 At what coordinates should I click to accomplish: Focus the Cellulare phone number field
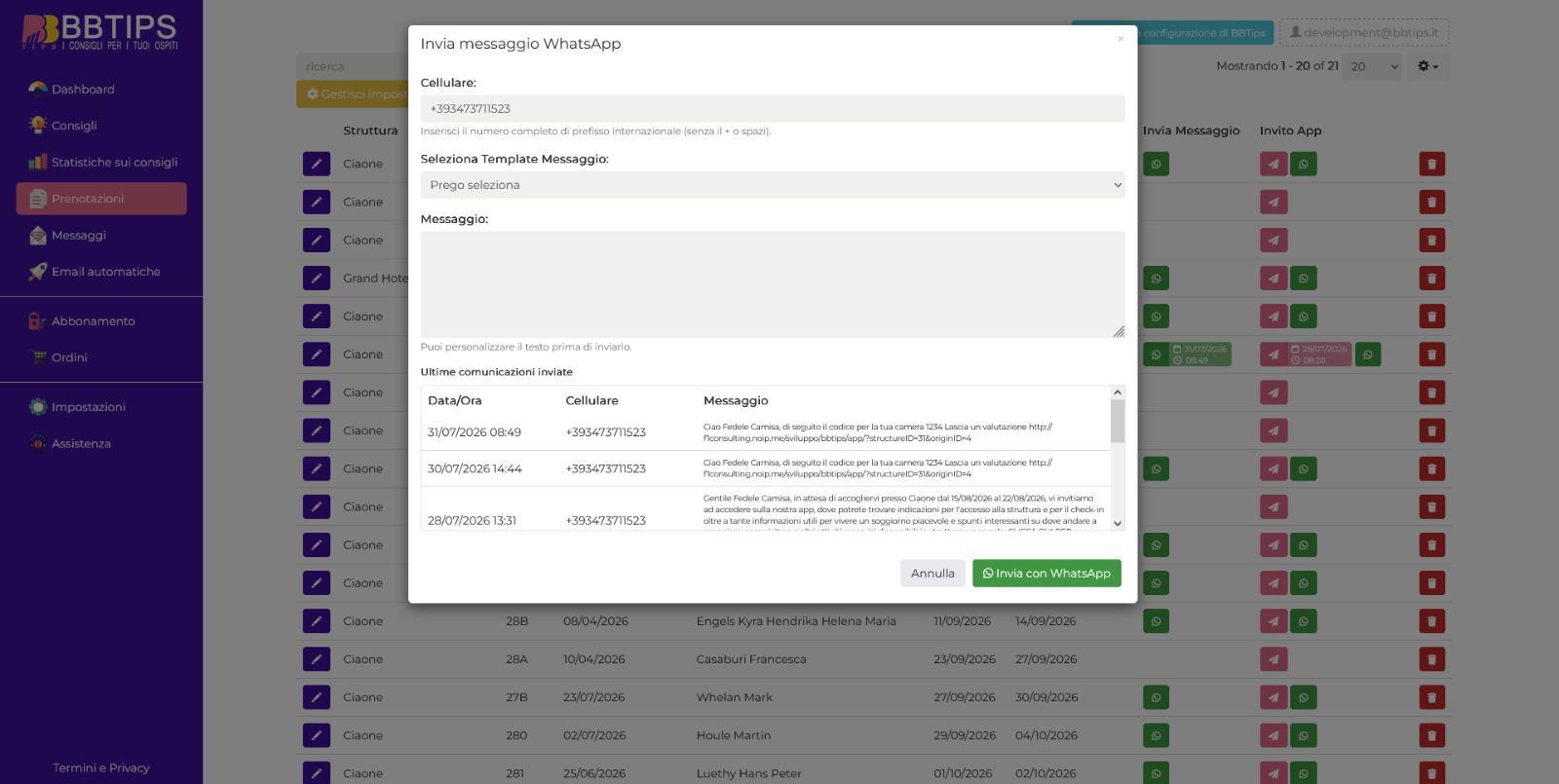point(773,109)
